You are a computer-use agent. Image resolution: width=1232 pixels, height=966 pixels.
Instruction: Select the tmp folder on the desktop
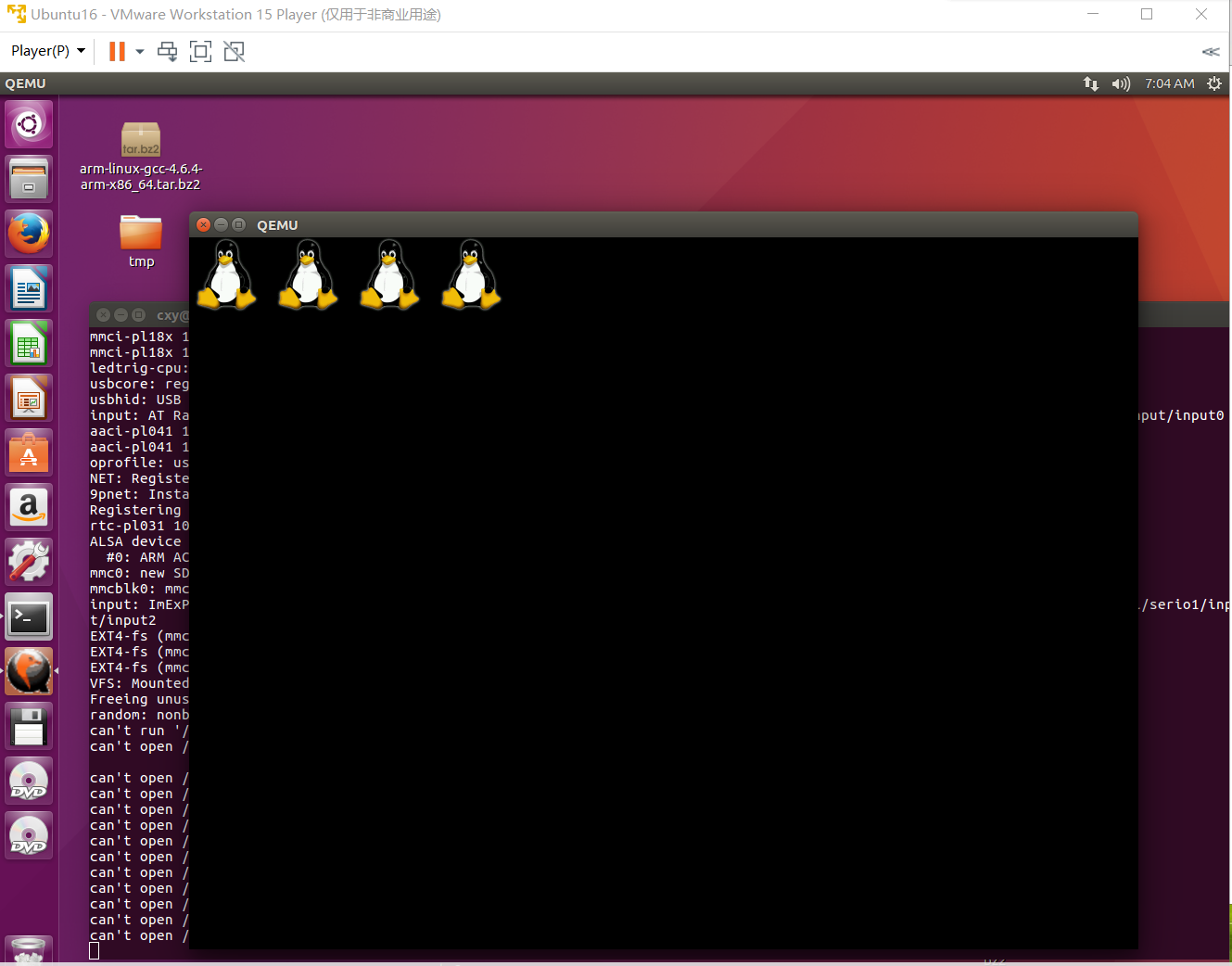pos(141,242)
